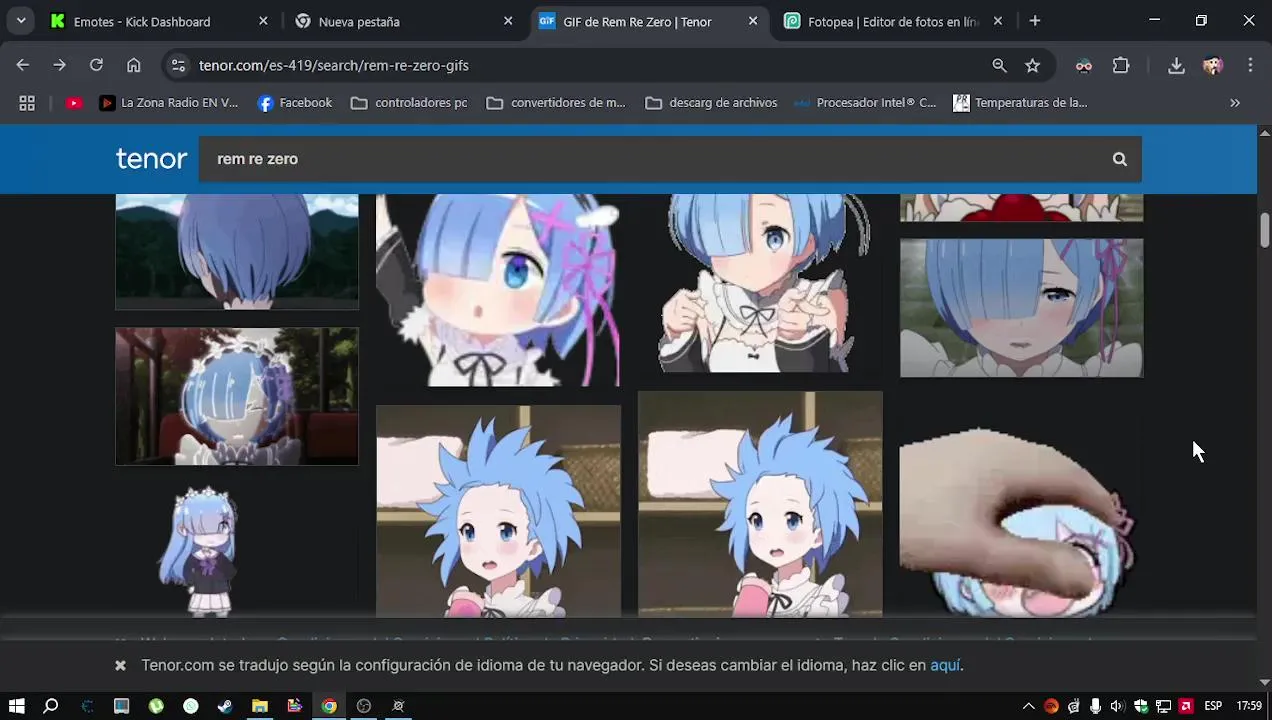Dismiss the language notice with the X
Viewport: 1272px width, 720px height.
click(x=120, y=665)
